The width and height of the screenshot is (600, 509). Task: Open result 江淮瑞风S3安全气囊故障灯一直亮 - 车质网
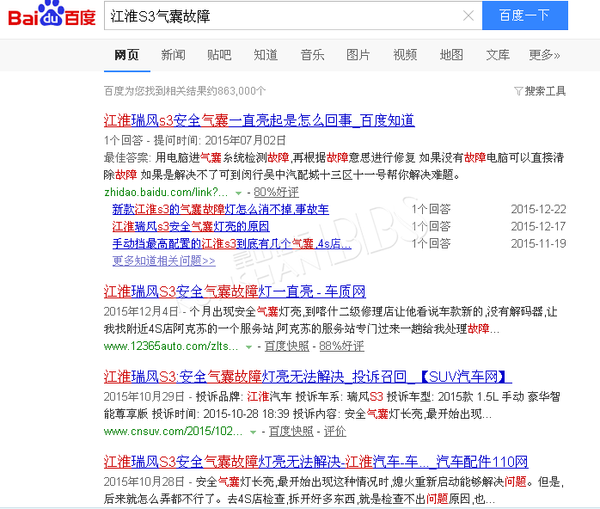(x=235, y=292)
